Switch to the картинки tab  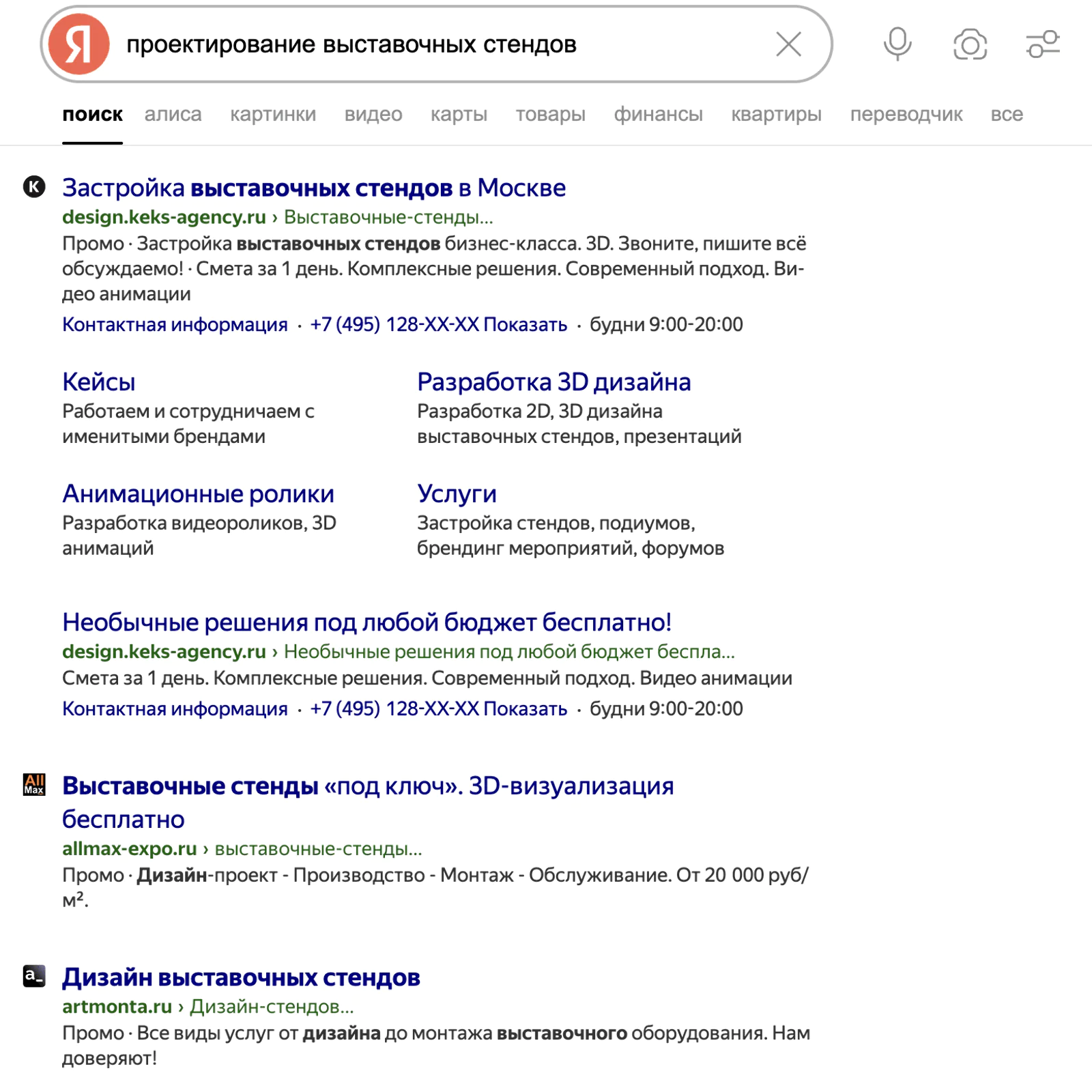(x=273, y=115)
